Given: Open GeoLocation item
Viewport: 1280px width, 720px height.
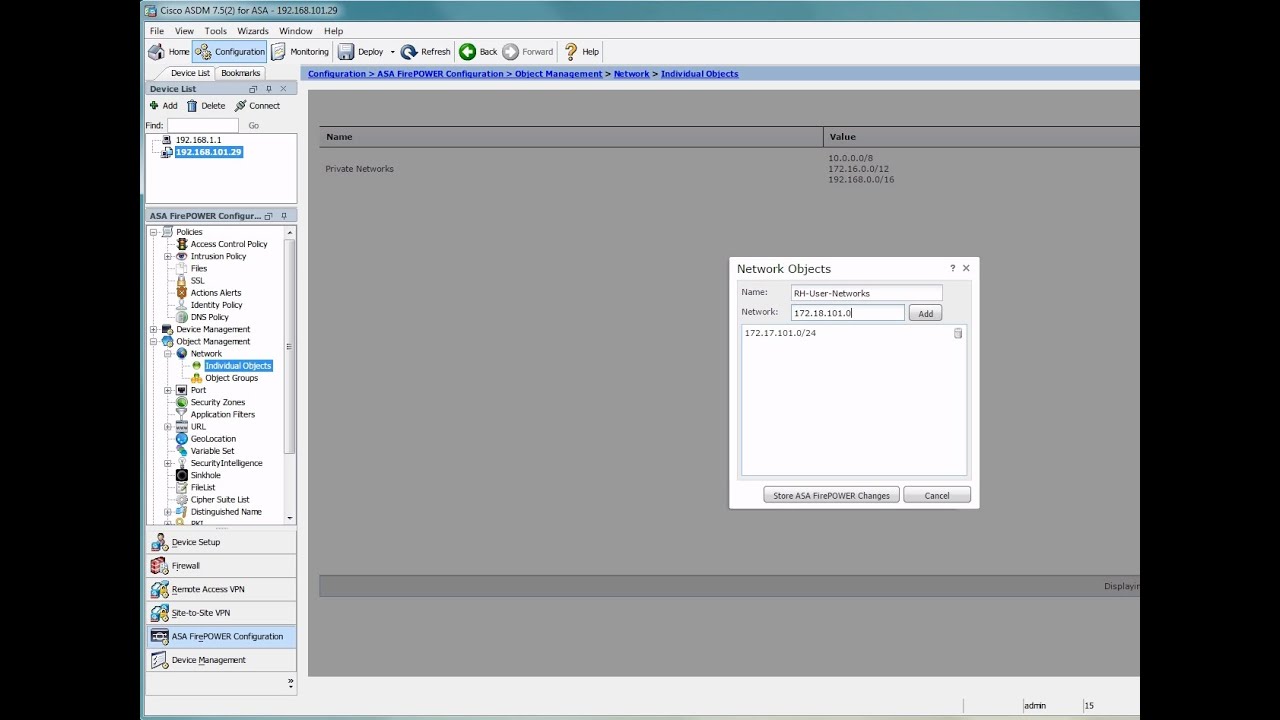Looking at the screenshot, I should [213, 439].
